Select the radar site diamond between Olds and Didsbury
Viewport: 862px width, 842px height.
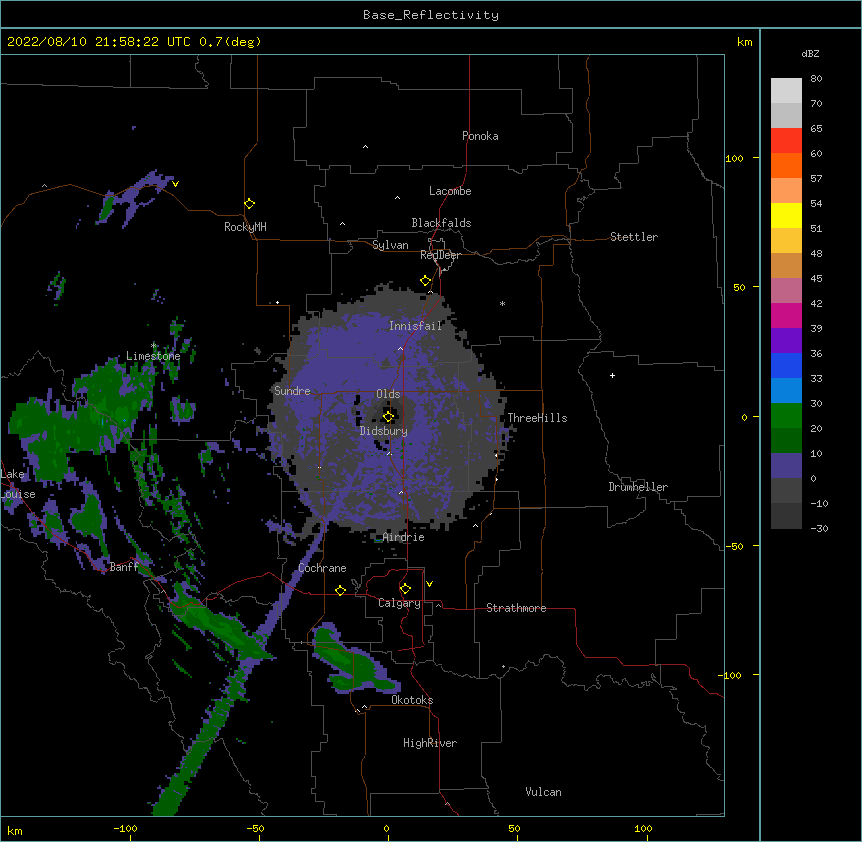pos(388,417)
